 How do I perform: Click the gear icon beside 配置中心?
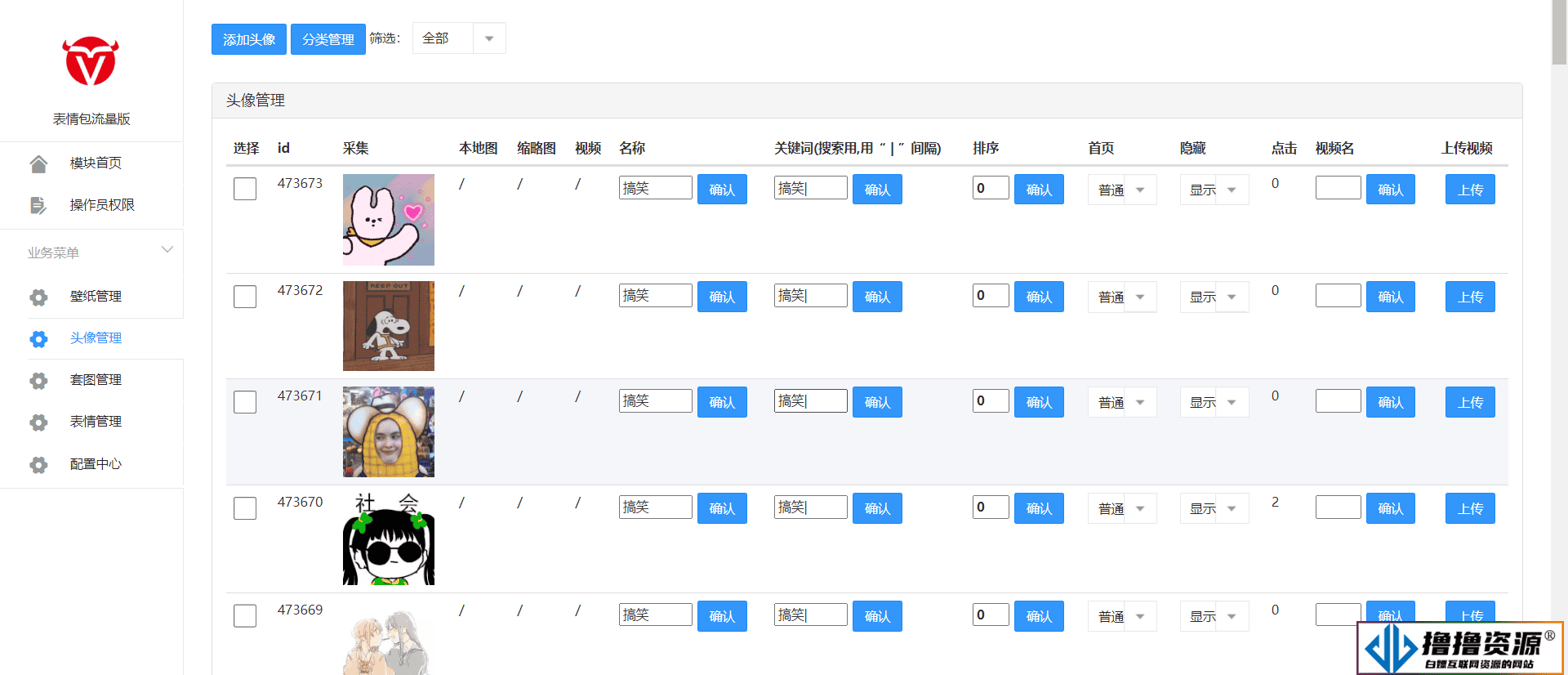[x=38, y=465]
